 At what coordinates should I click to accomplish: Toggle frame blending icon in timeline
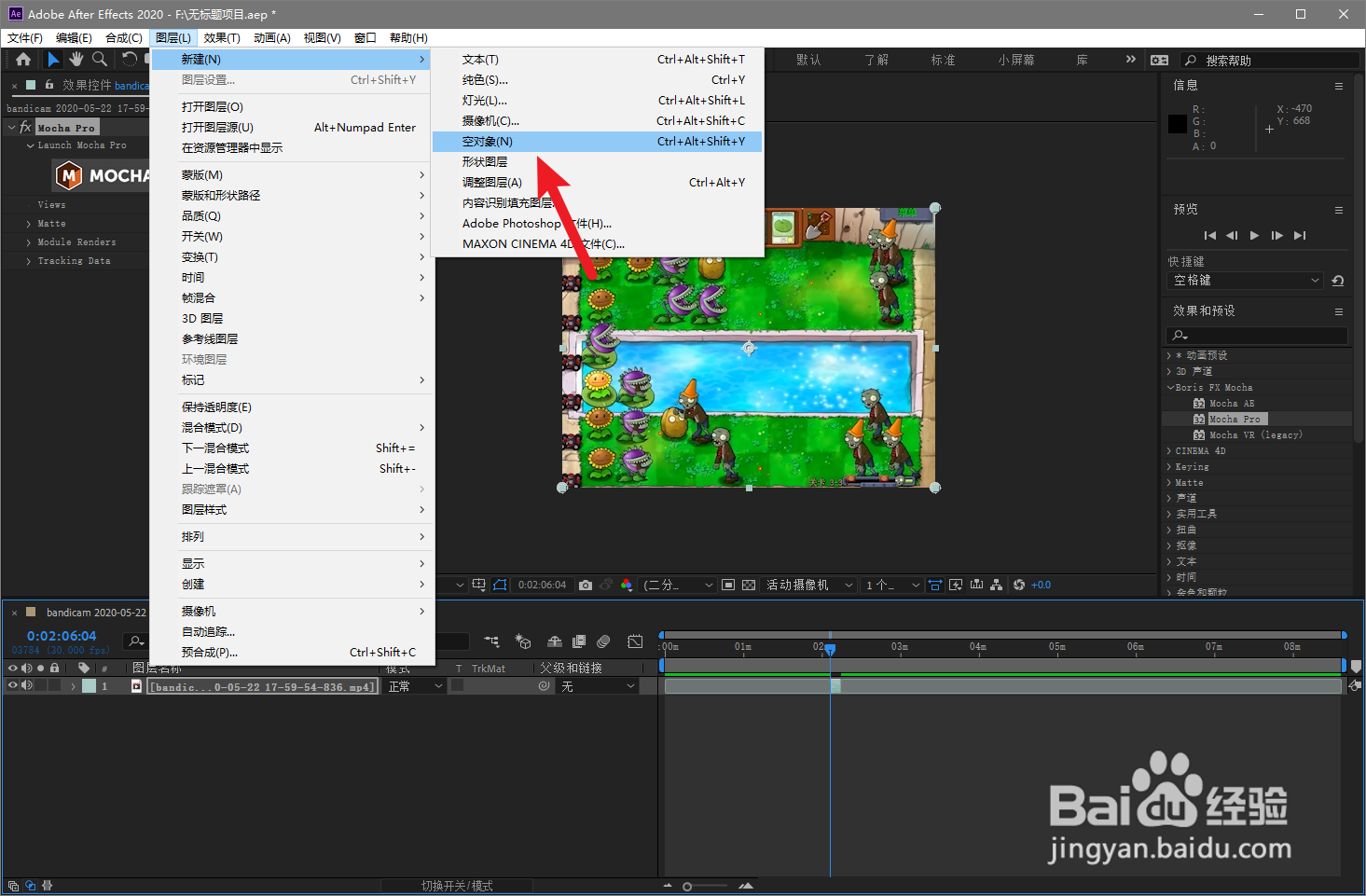tap(579, 641)
